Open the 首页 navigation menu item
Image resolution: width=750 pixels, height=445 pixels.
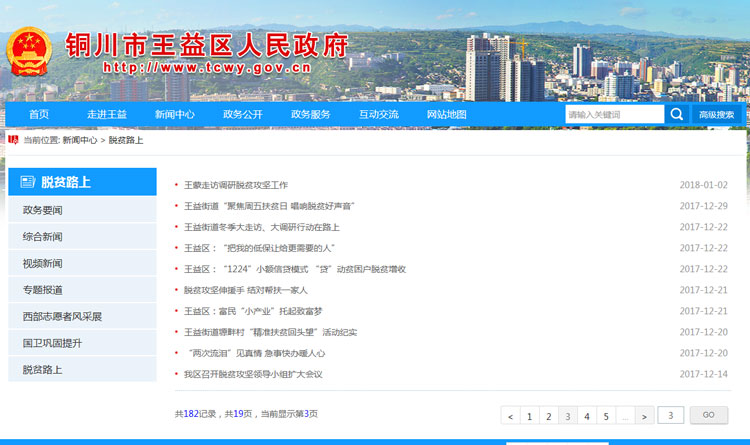pos(39,115)
